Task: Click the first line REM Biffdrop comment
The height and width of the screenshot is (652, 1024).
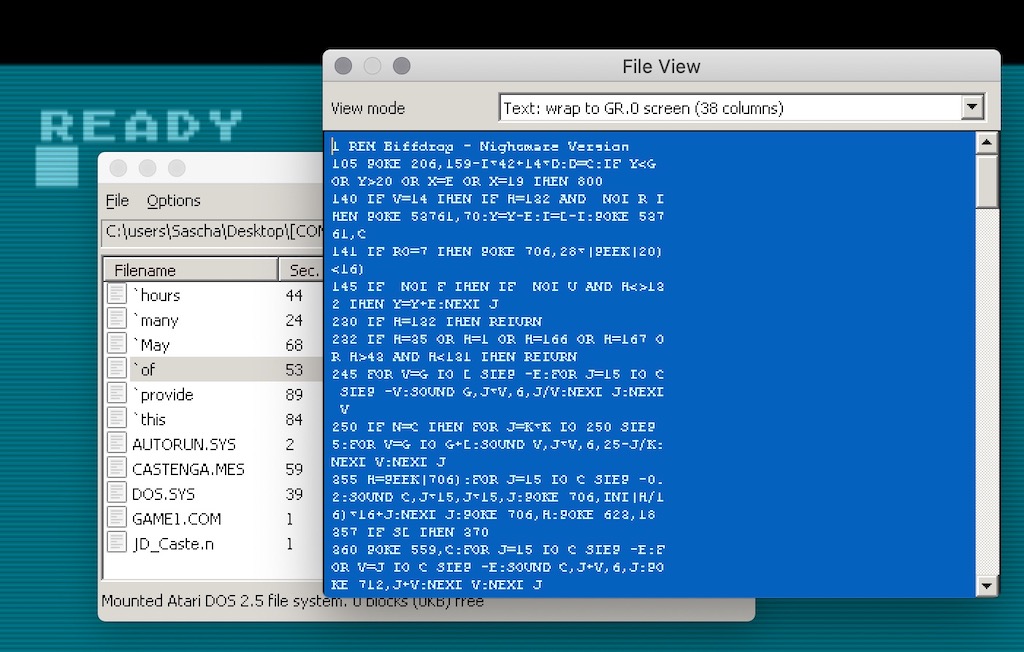Action: tap(481, 146)
